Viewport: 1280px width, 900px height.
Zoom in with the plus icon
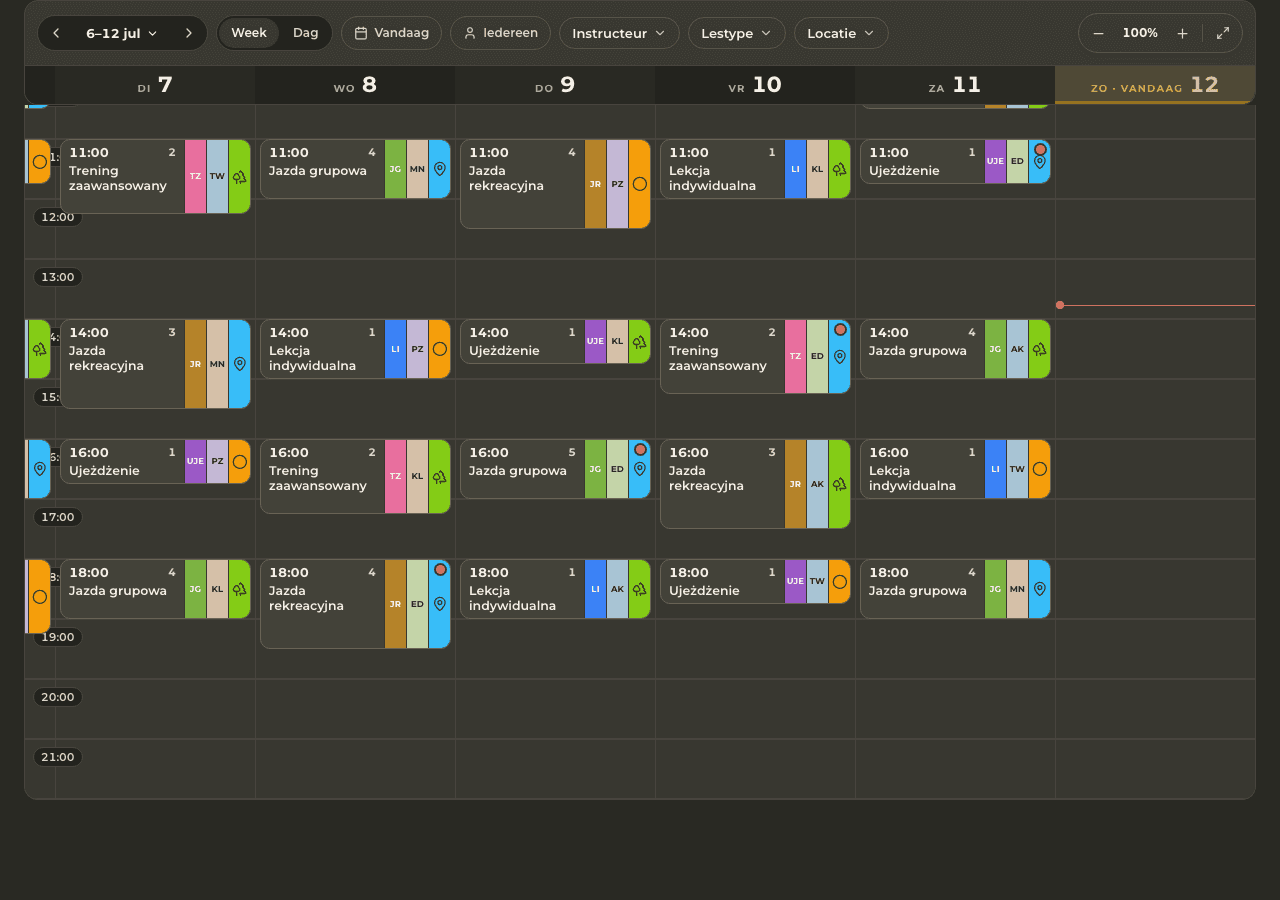tap(1182, 33)
